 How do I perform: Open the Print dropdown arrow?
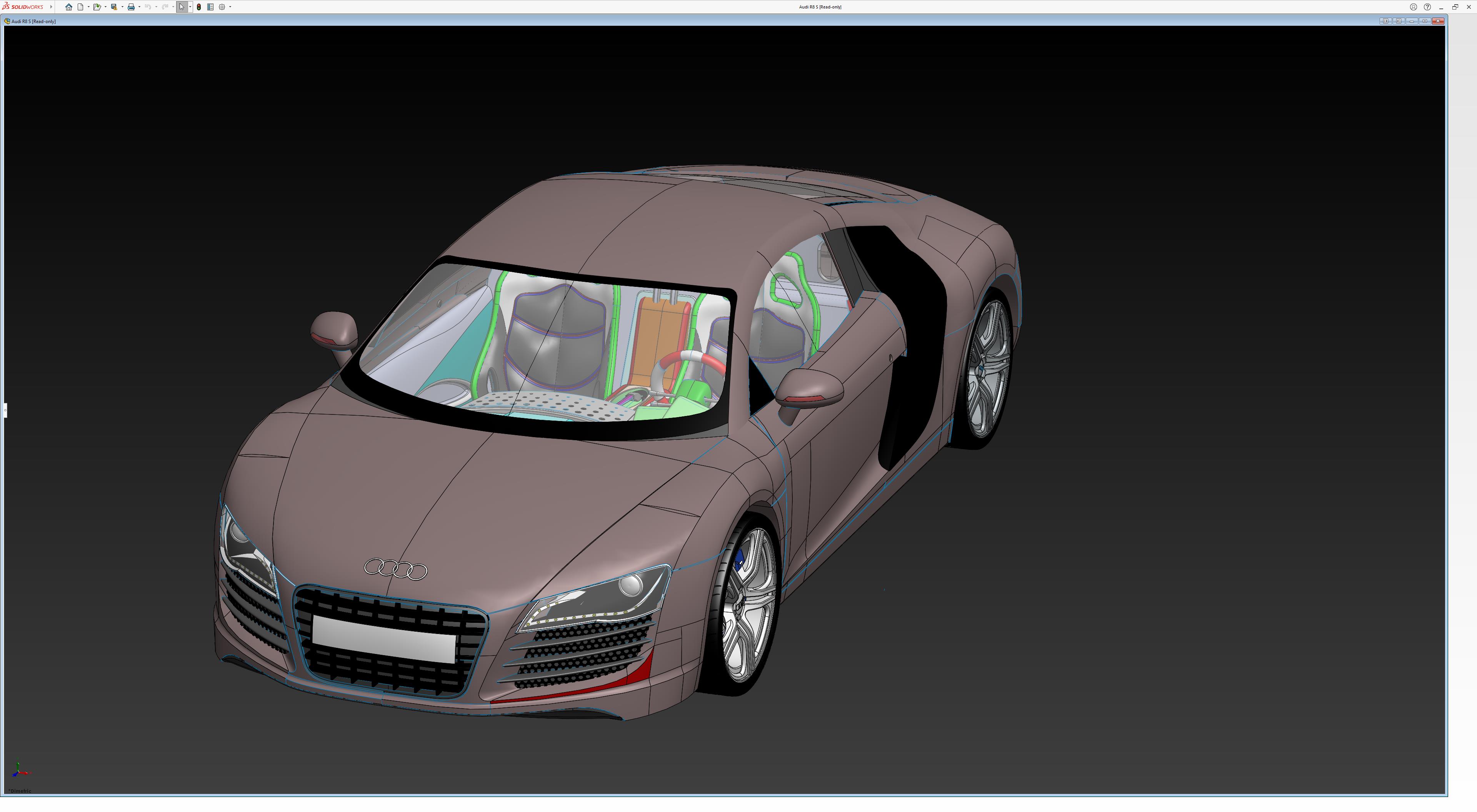139,7
